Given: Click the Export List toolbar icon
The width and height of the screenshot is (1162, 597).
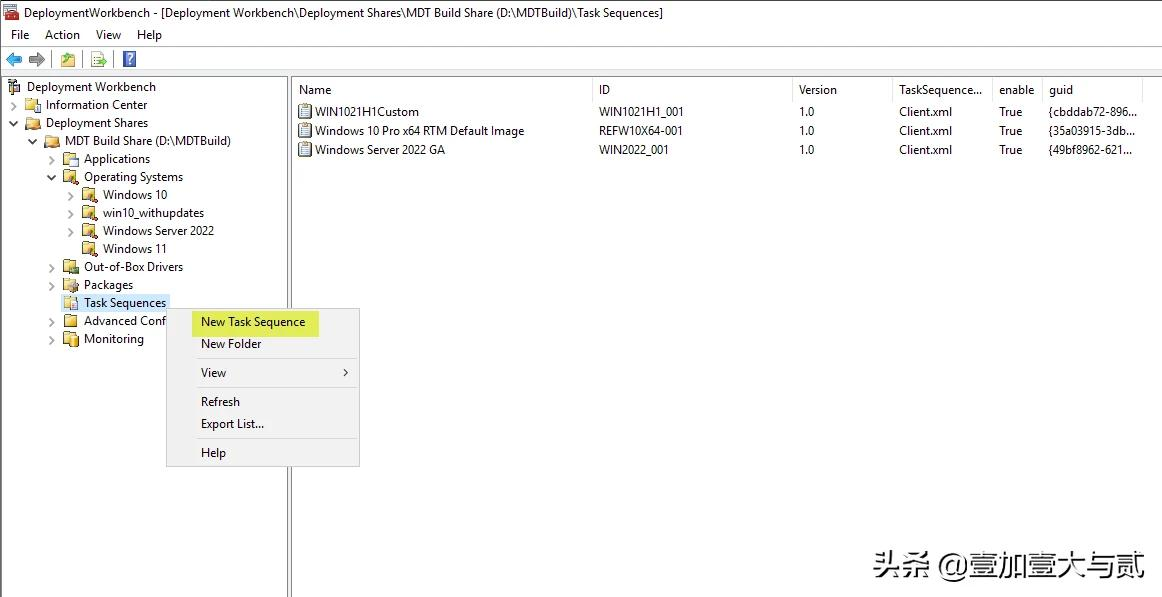Looking at the screenshot, I should coord(99,59).
